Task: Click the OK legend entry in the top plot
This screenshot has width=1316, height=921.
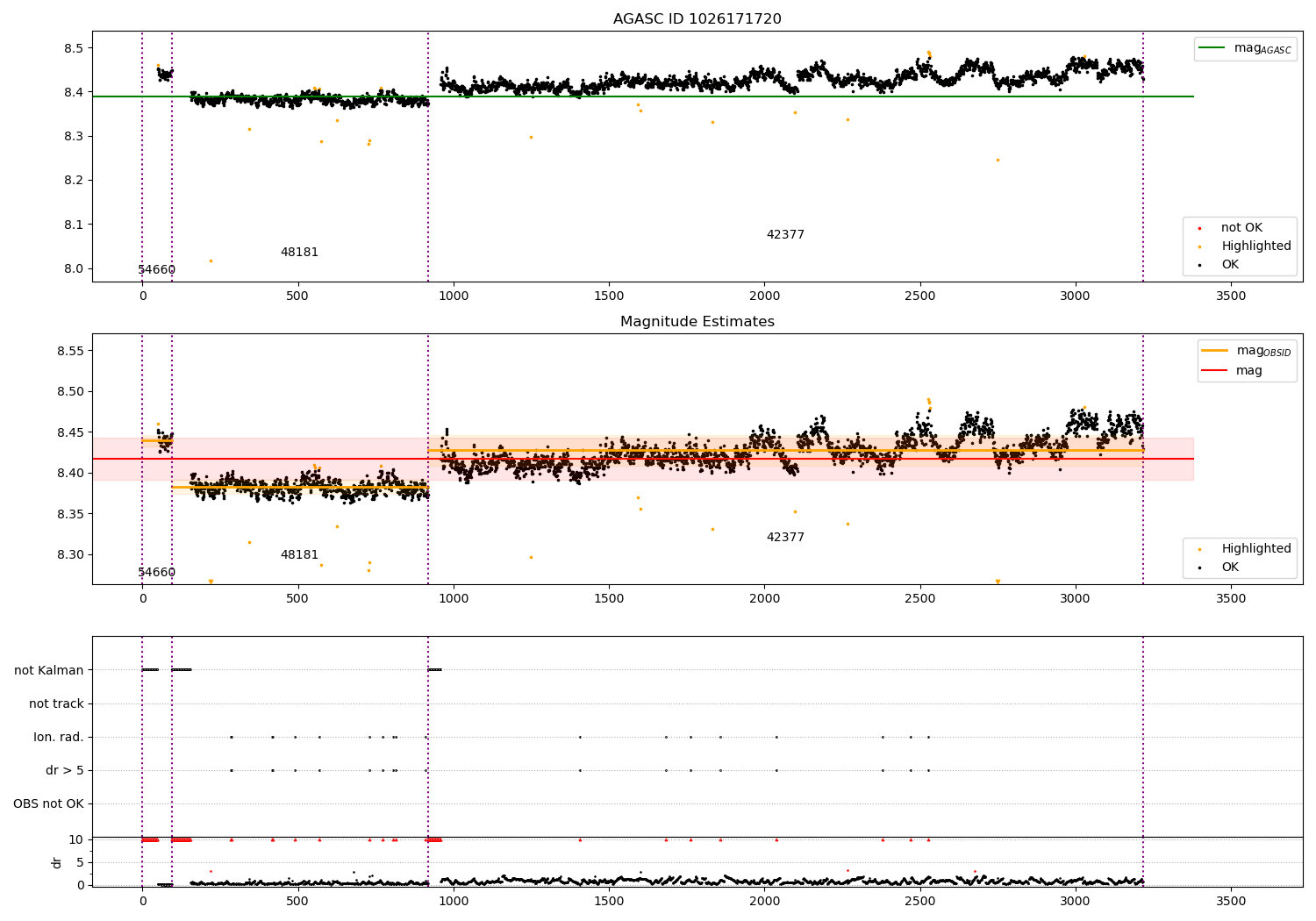Action: pos(1230,265)
